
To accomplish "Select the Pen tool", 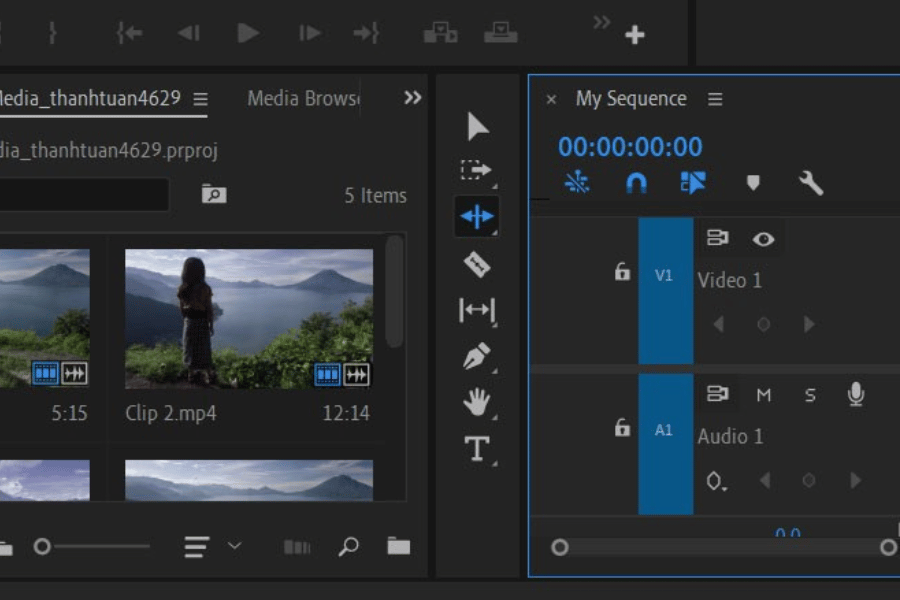I will (477, 357).
